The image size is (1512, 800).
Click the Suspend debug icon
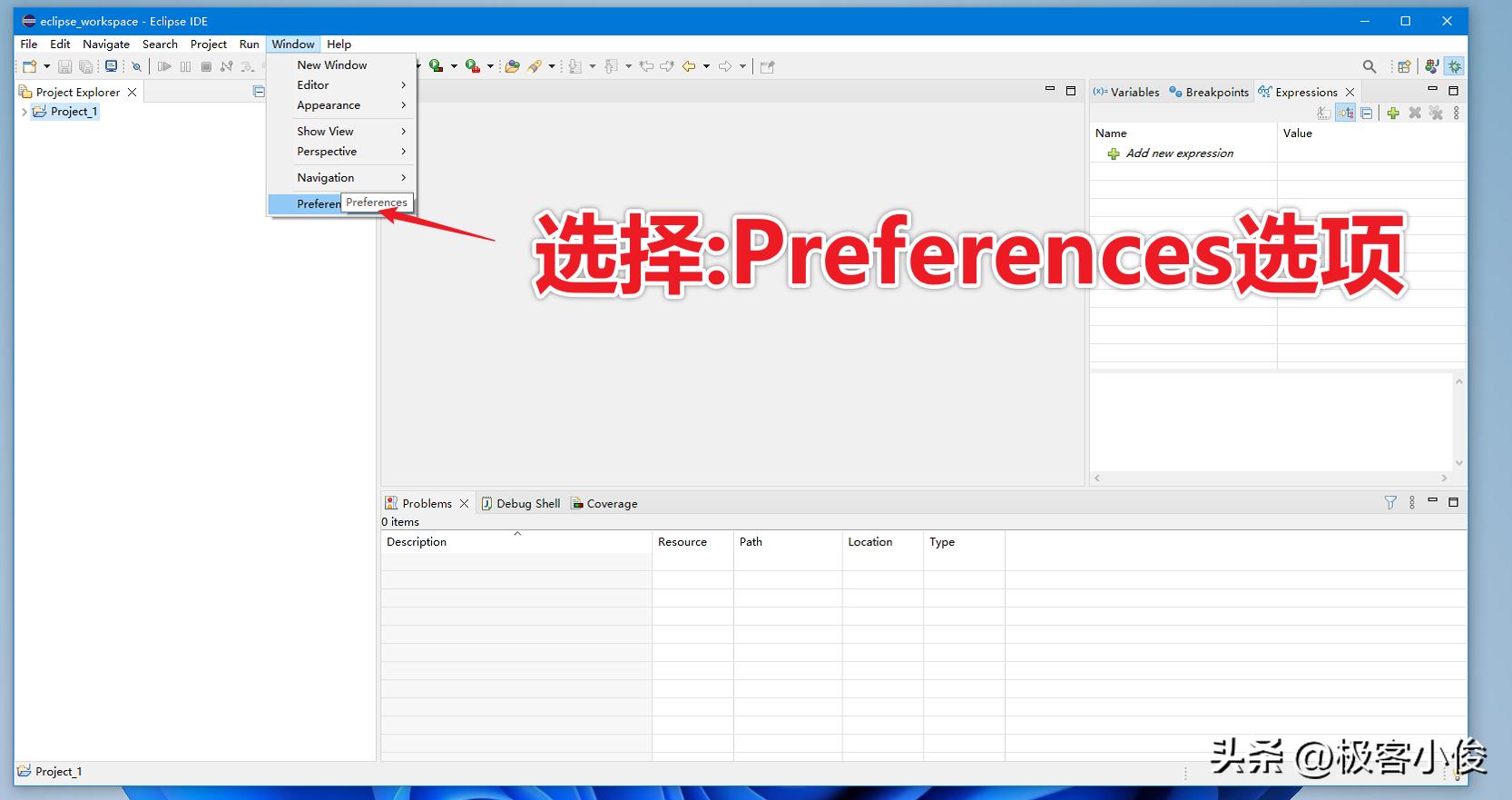coord(185,66)
